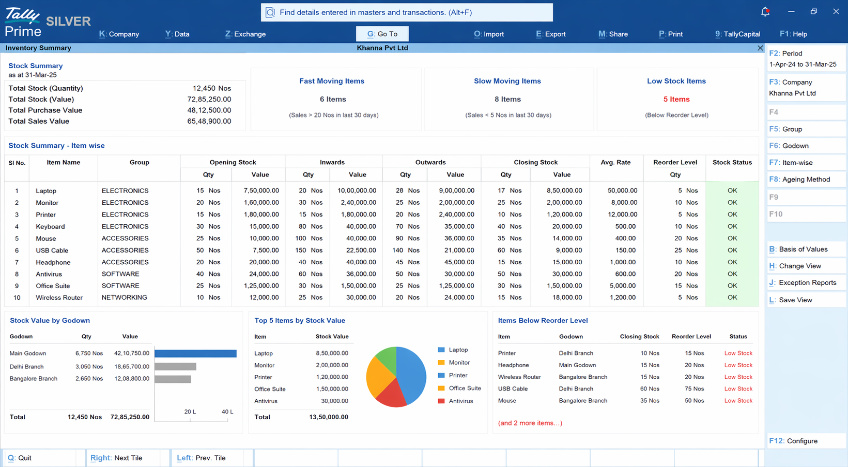This screenshot has width=848, height=467.
Task: Click the Stock Summary - Item wise heading
Action: click(56, 146)
